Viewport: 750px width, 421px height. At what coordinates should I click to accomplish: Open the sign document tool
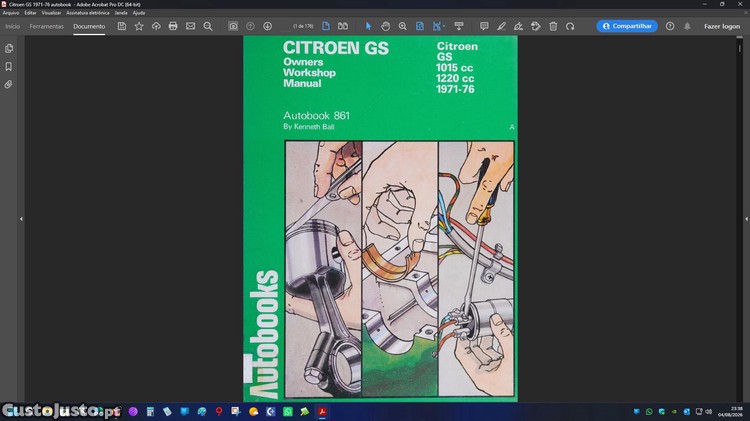518,26
